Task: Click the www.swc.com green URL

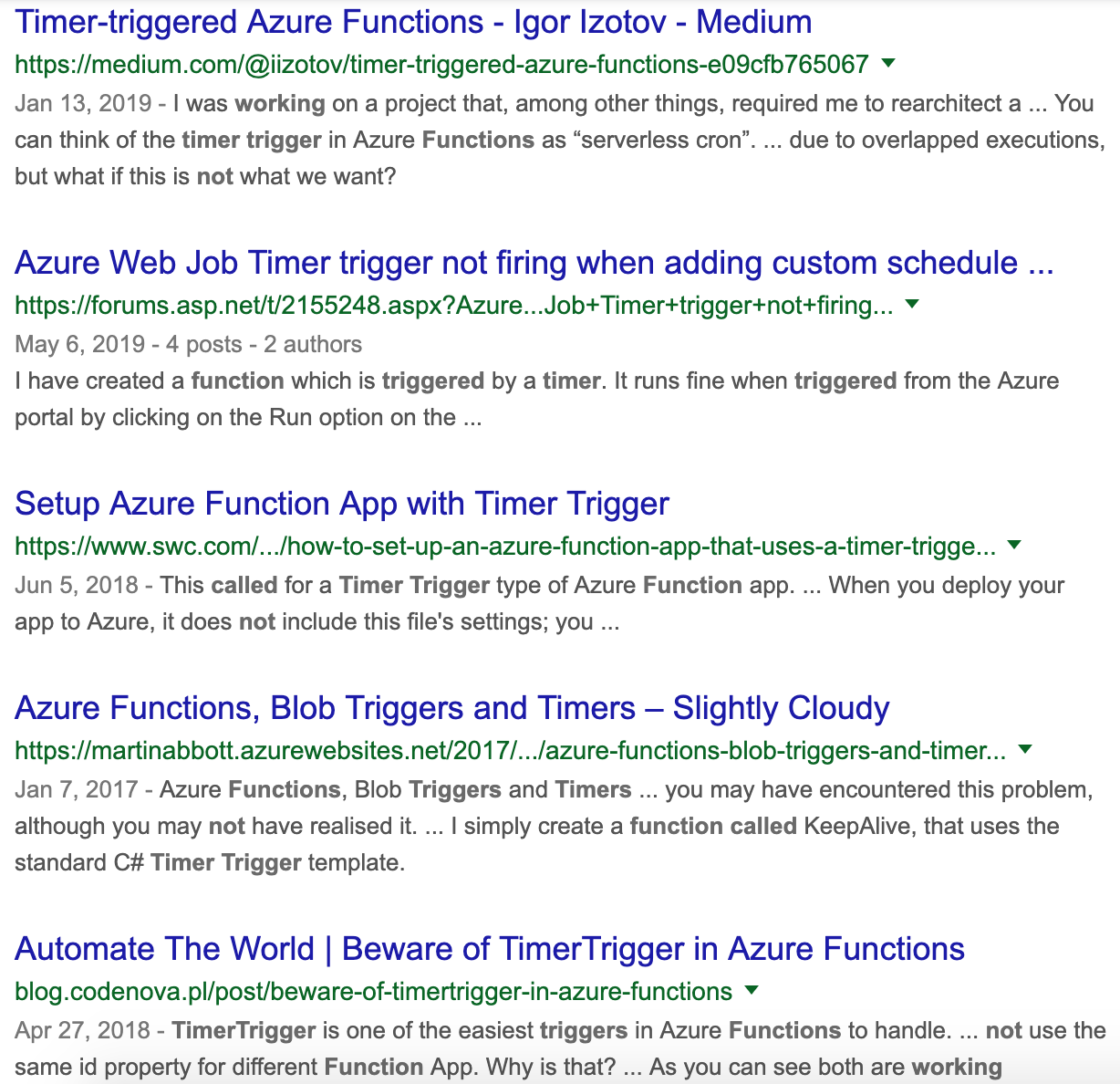Action: [504, 546]
